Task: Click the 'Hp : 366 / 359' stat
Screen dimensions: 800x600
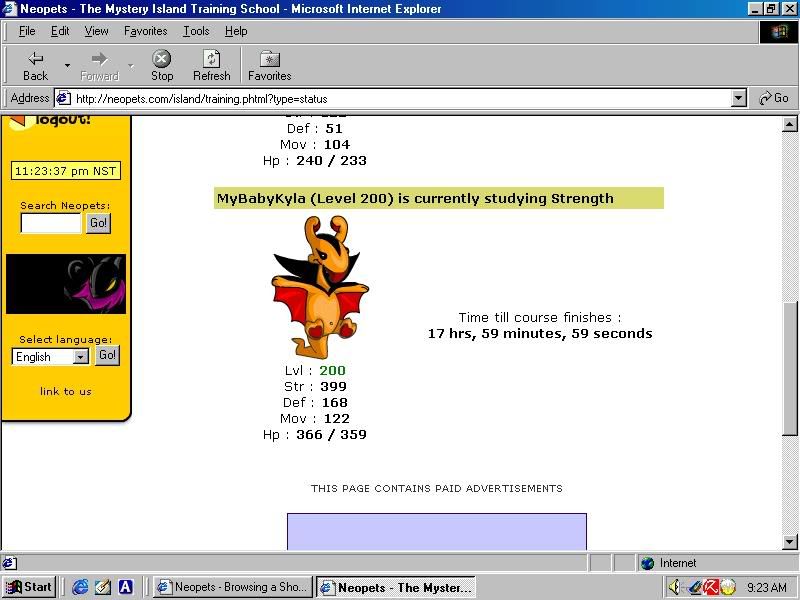Action: (315, 435)
